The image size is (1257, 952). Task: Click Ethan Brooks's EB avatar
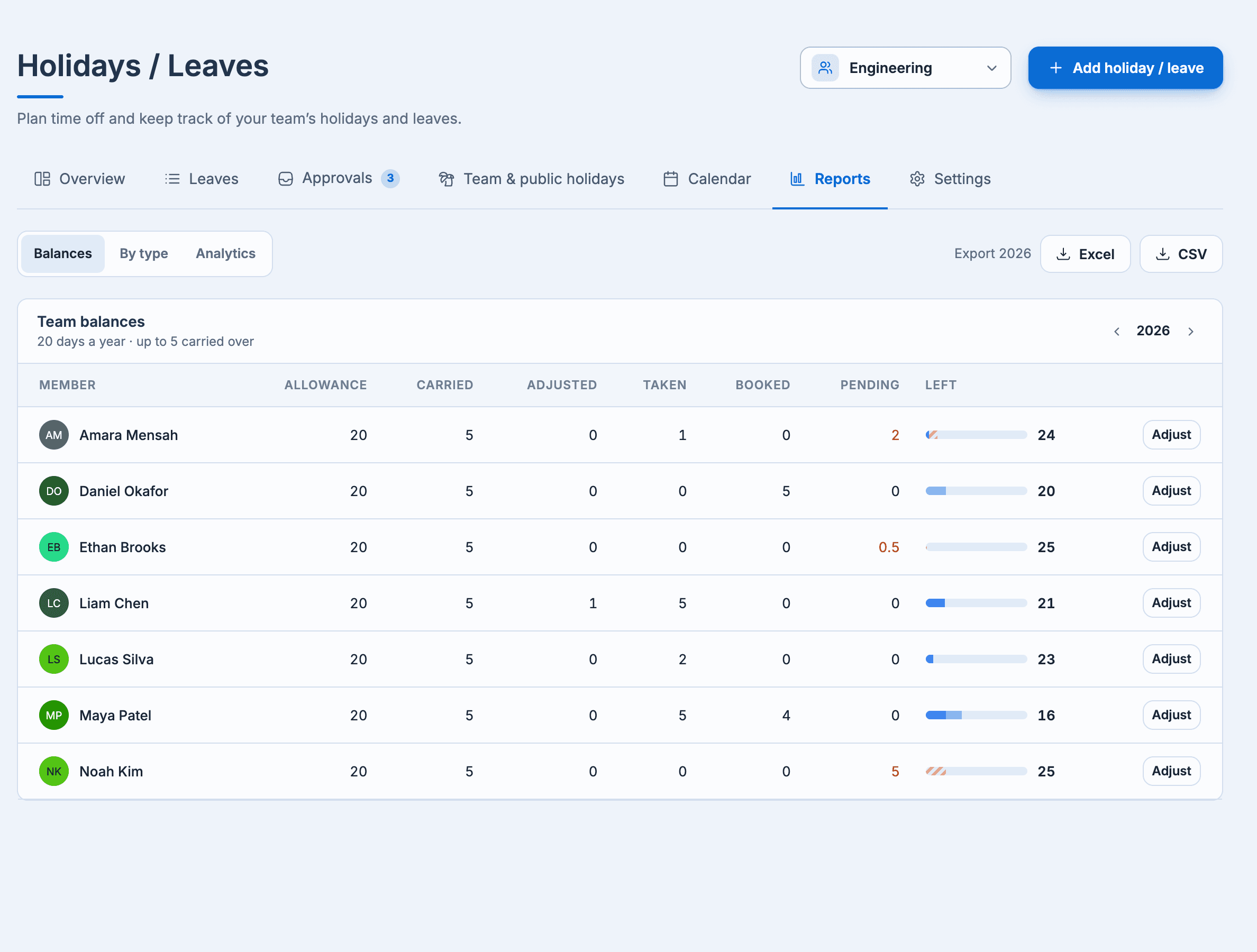tap(54, 547)
